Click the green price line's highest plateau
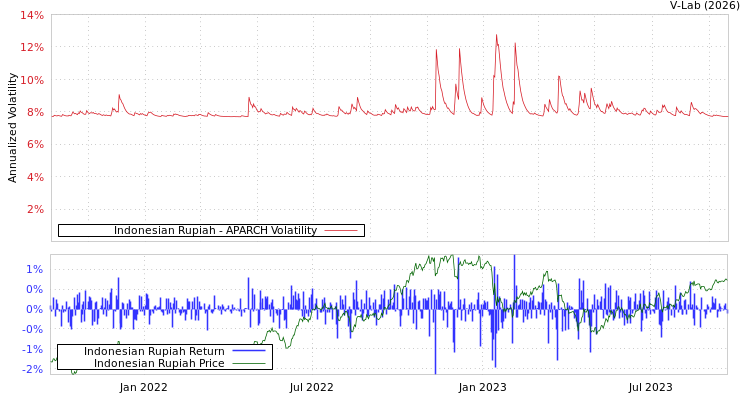 [x=440, y=260]
